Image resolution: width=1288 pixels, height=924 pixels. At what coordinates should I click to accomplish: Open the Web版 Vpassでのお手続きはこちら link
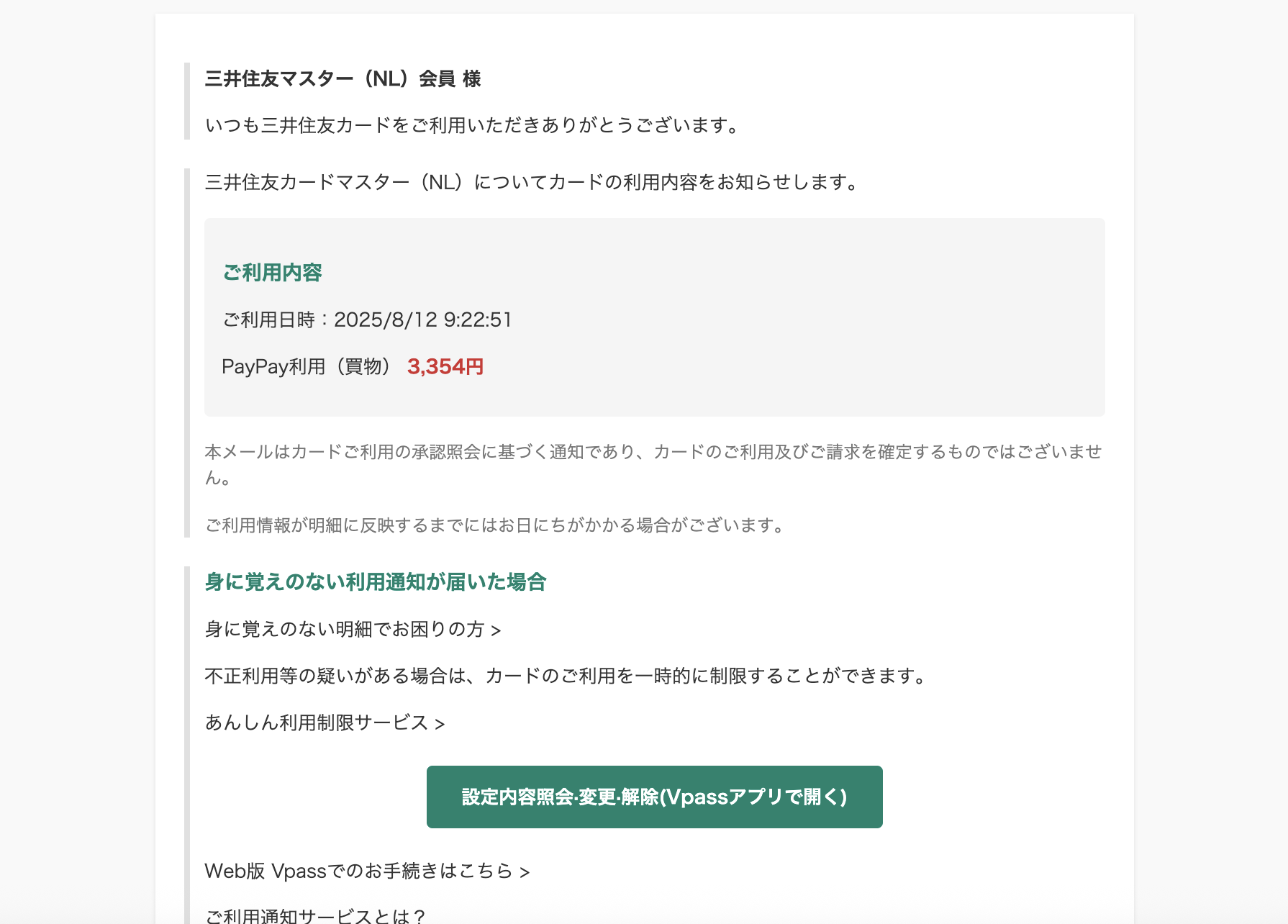tap(367, 871)
